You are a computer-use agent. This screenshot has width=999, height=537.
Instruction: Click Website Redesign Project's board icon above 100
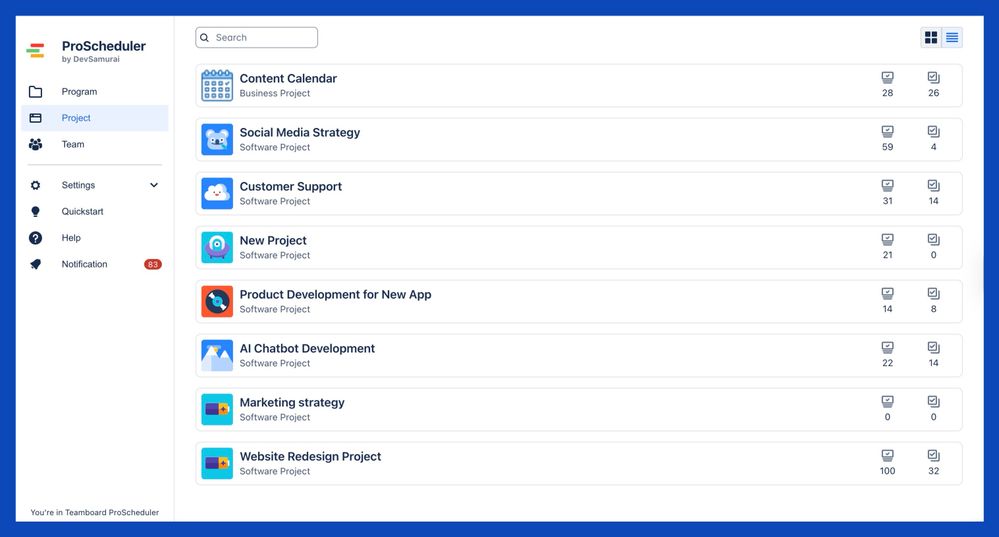point(888,455)
